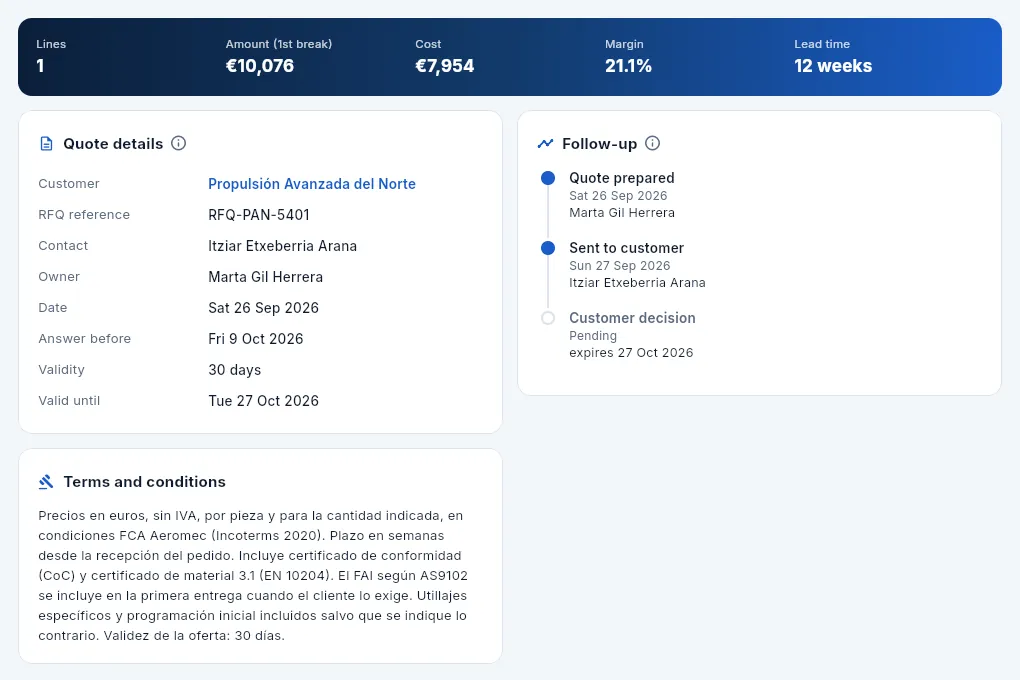Viewport: 1020px width, 680px height.
Task: Click the Sun 27 Sep 2026 follow-up date
Action: pos(619,265)
